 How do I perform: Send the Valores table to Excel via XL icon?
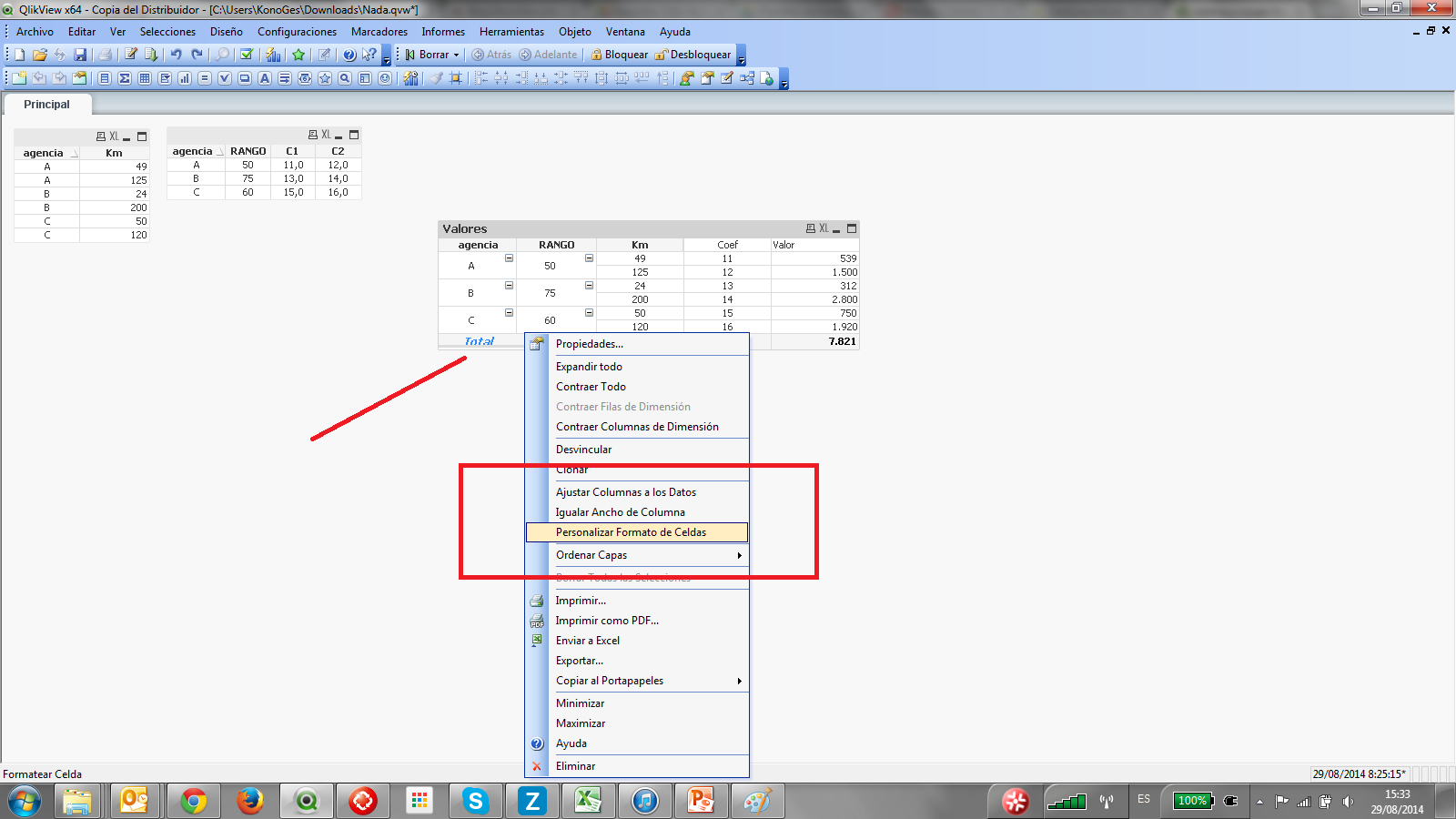824,228
